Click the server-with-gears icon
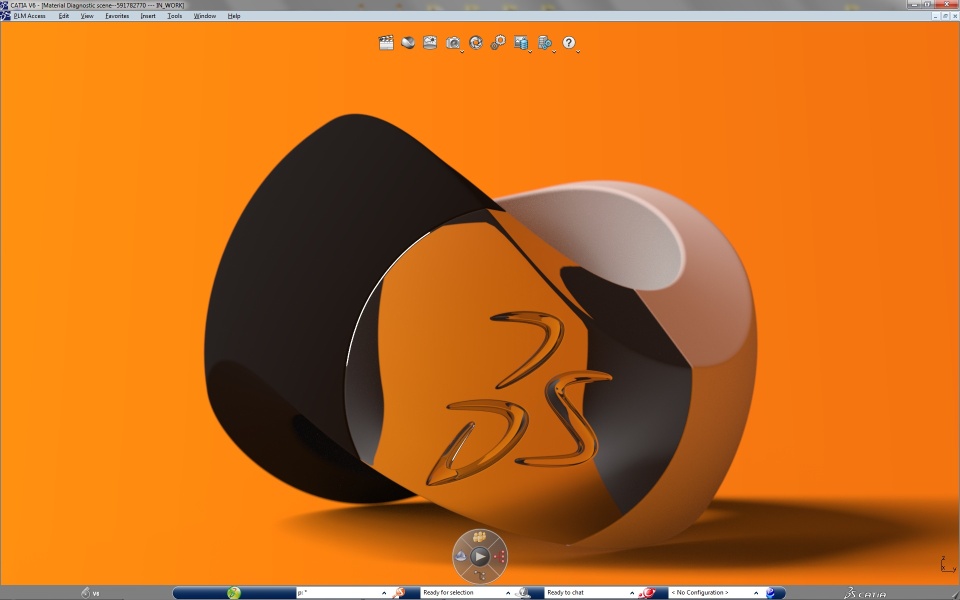 [544, 42]
